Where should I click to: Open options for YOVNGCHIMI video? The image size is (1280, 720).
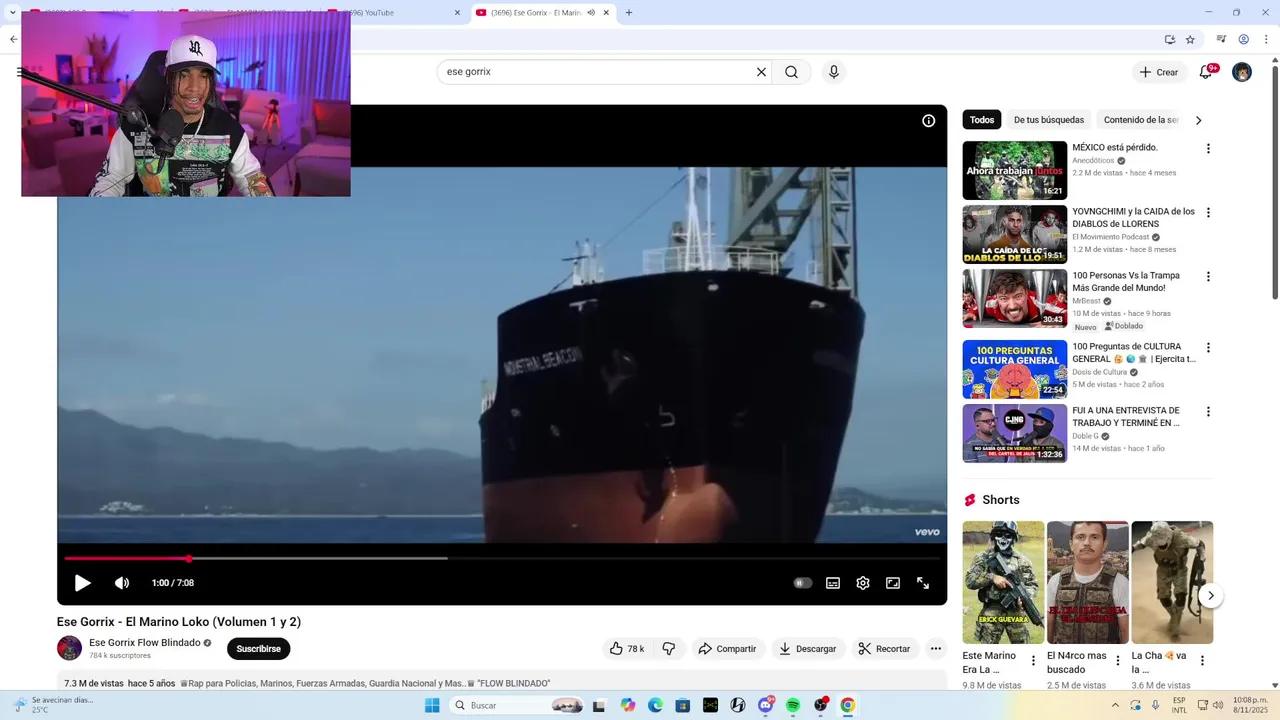click(1208, 213)
